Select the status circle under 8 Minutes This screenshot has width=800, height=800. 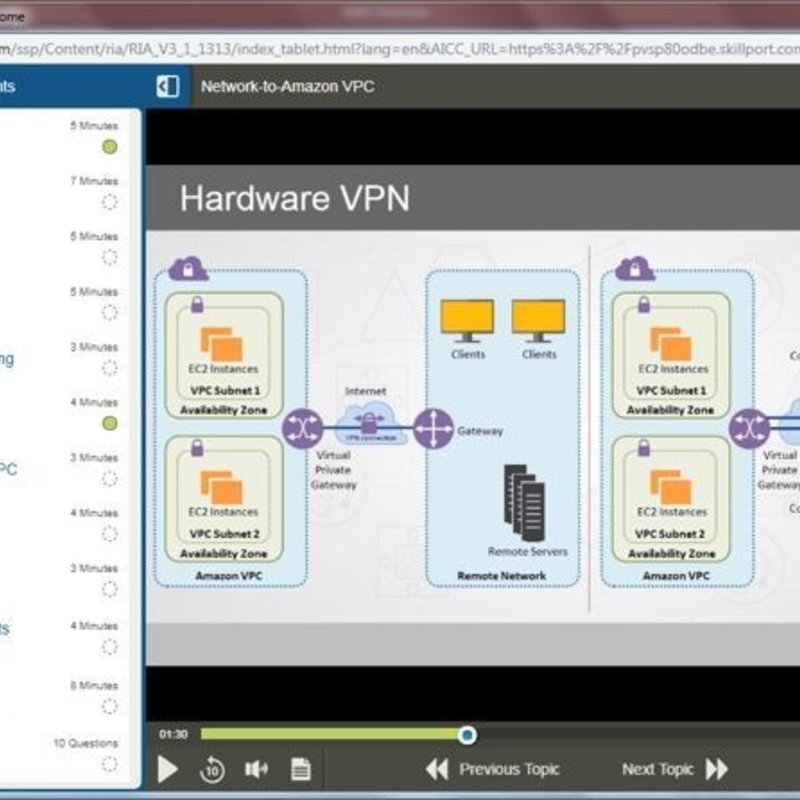tap(110, 707)
